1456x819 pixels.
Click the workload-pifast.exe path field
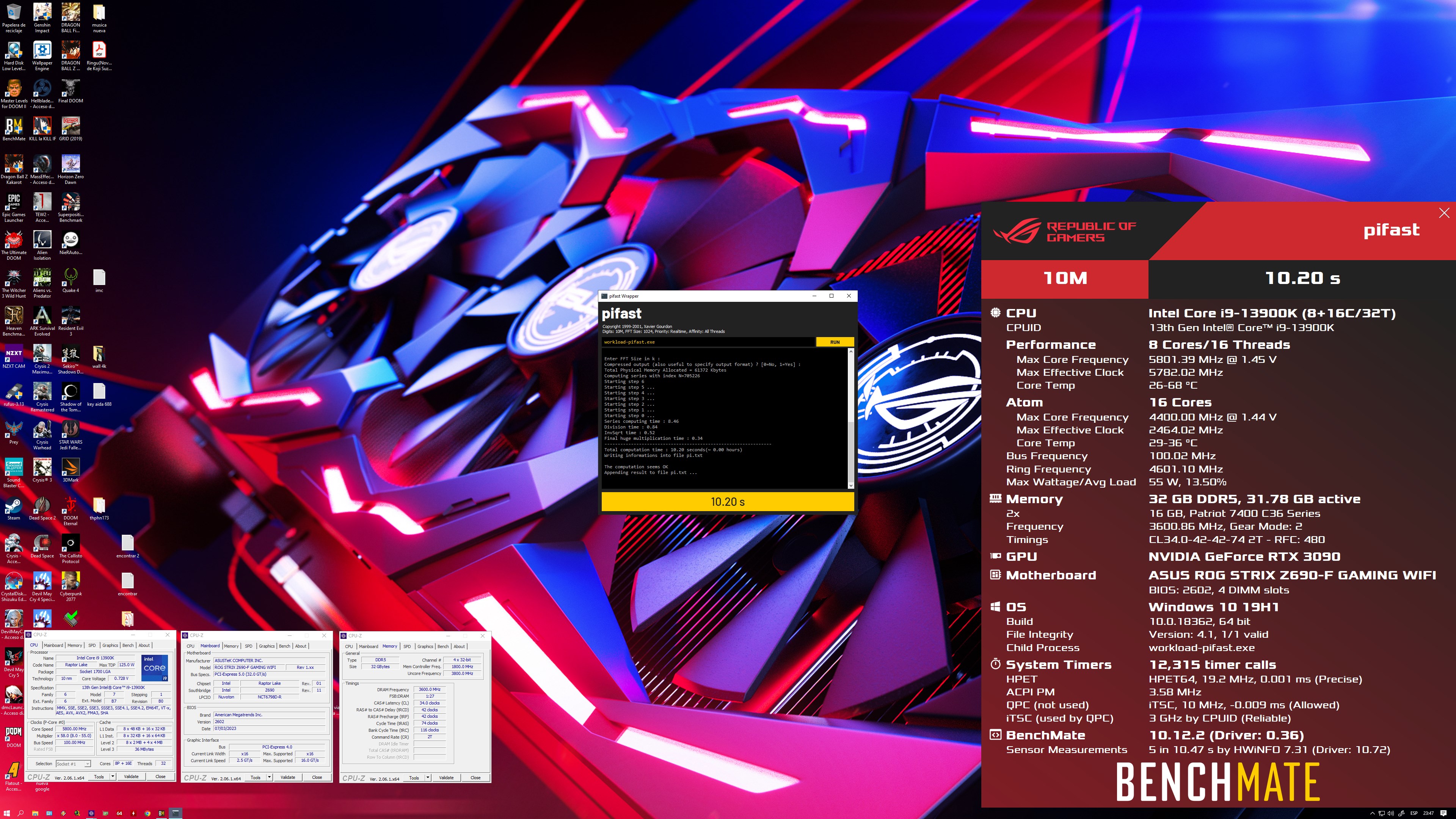(708, 342)
